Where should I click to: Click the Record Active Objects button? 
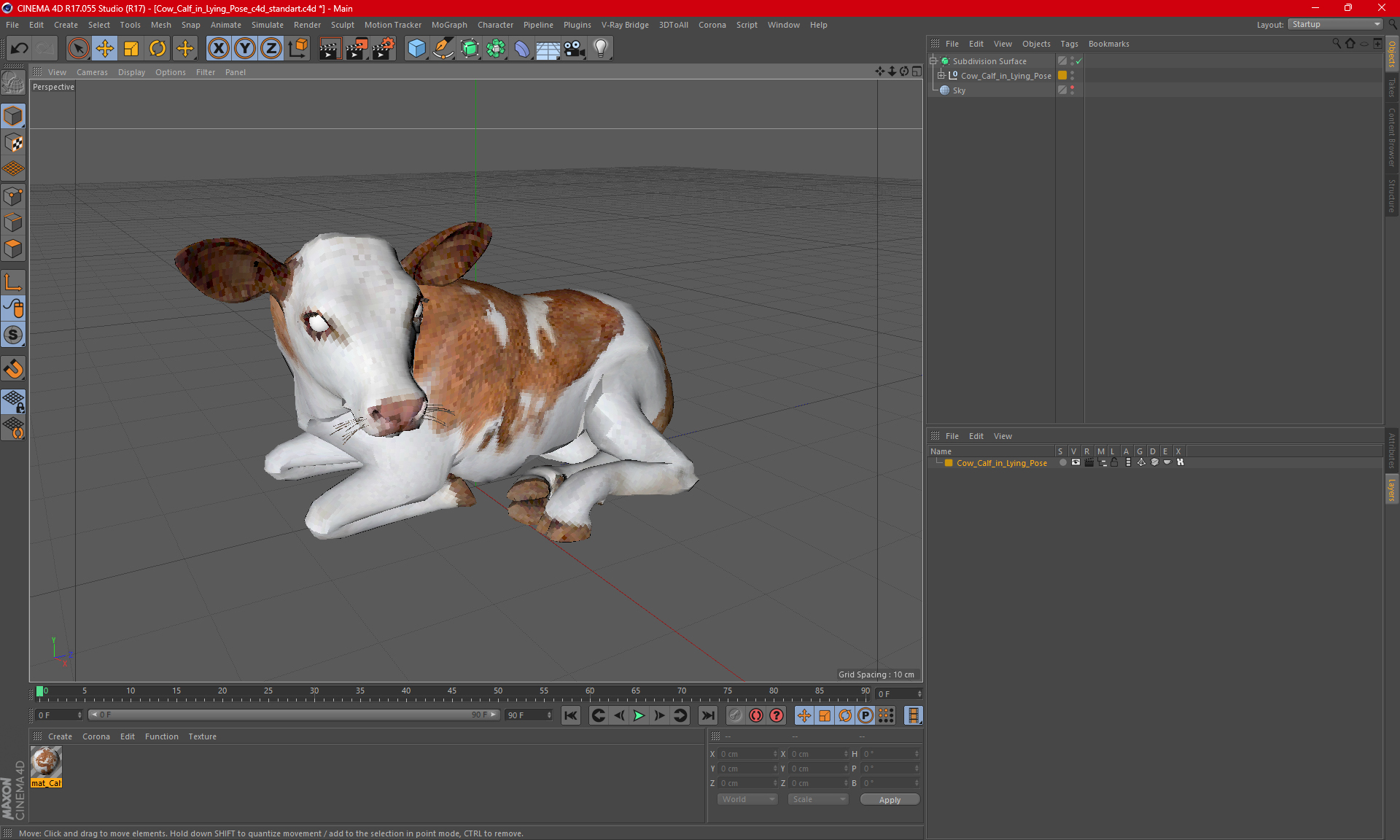click(x=735, y=715)
